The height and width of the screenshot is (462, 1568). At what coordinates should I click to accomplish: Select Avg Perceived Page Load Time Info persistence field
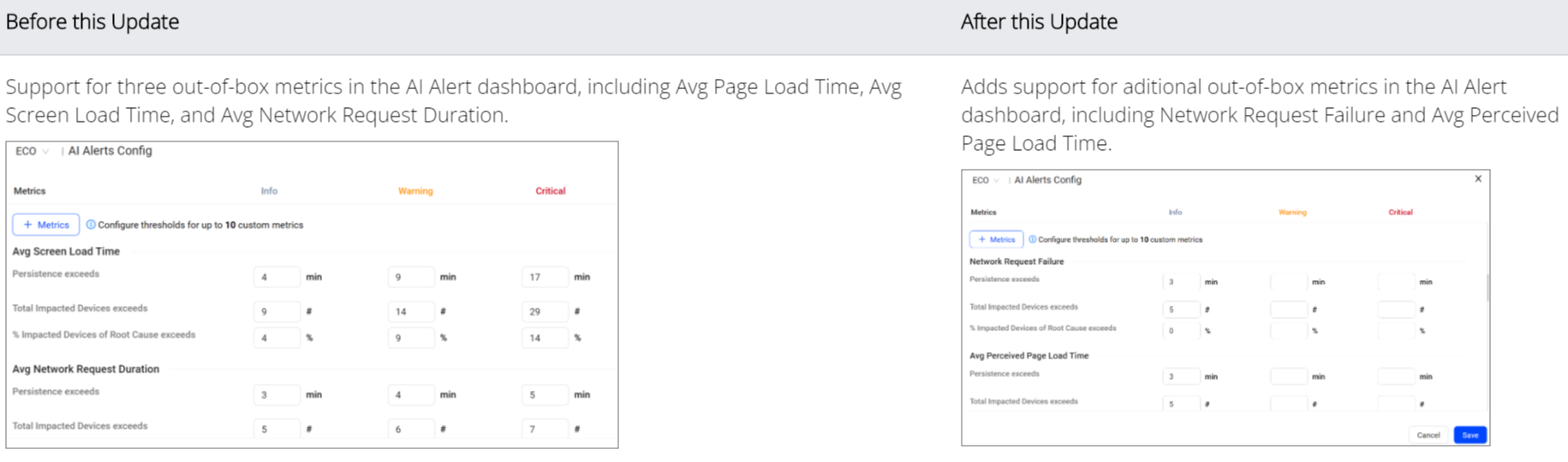[1181, 376]
